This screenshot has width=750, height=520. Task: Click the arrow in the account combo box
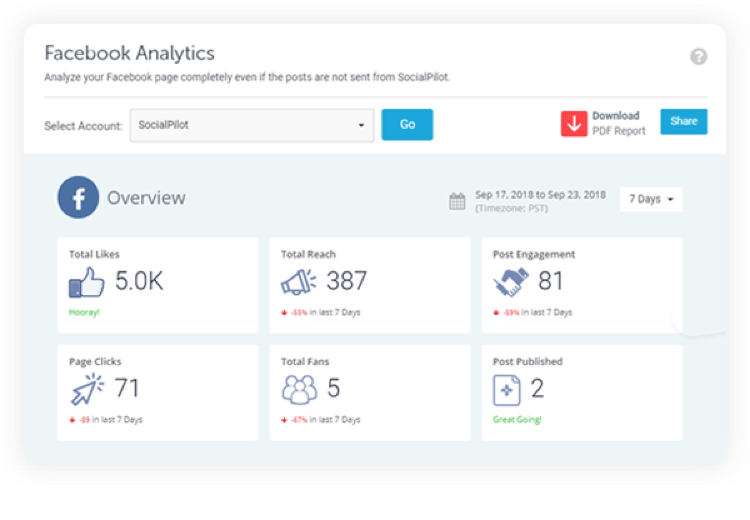click(x=361, y=125)
